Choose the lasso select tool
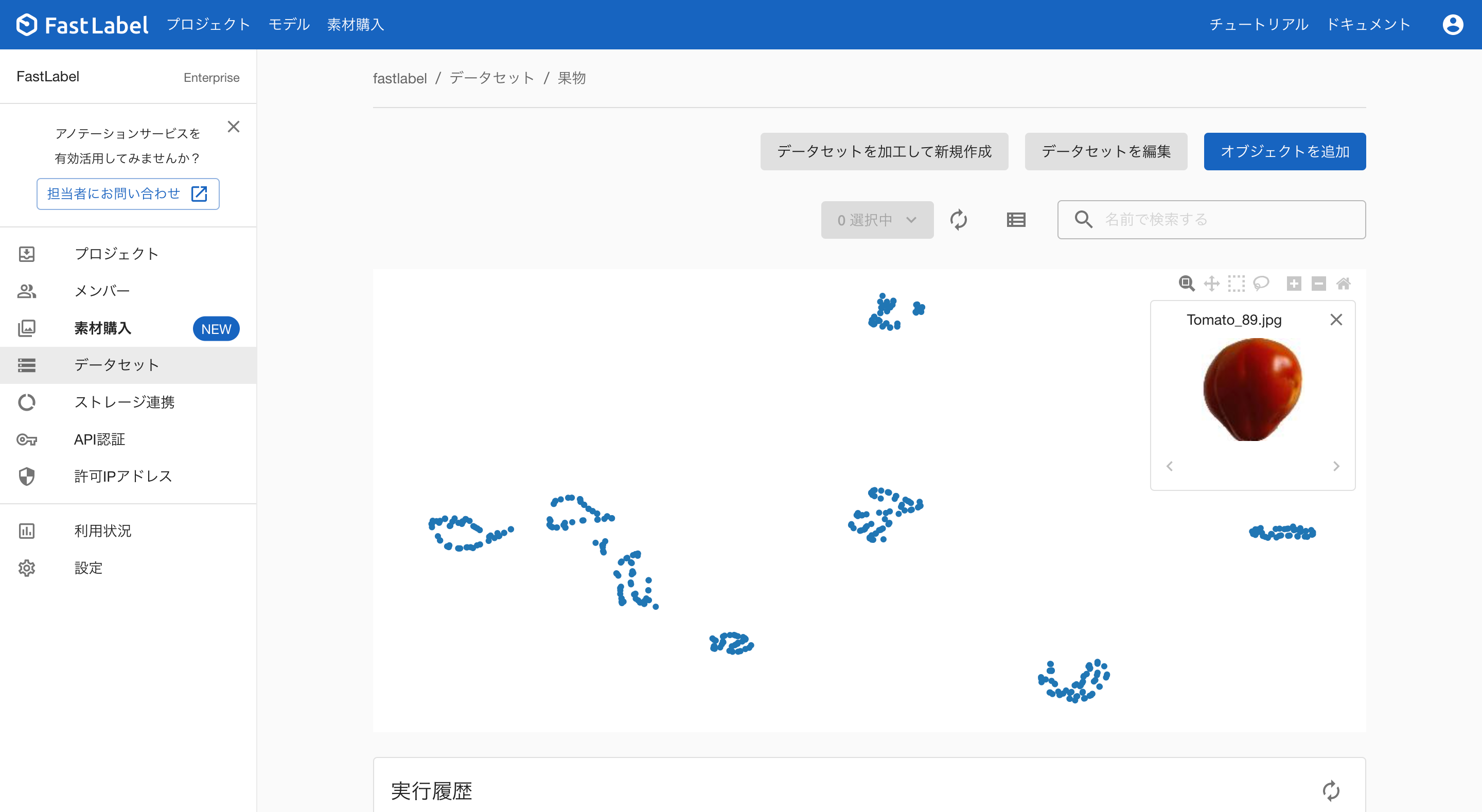This screenshot has width=1482, height=812. [1261, 283]
